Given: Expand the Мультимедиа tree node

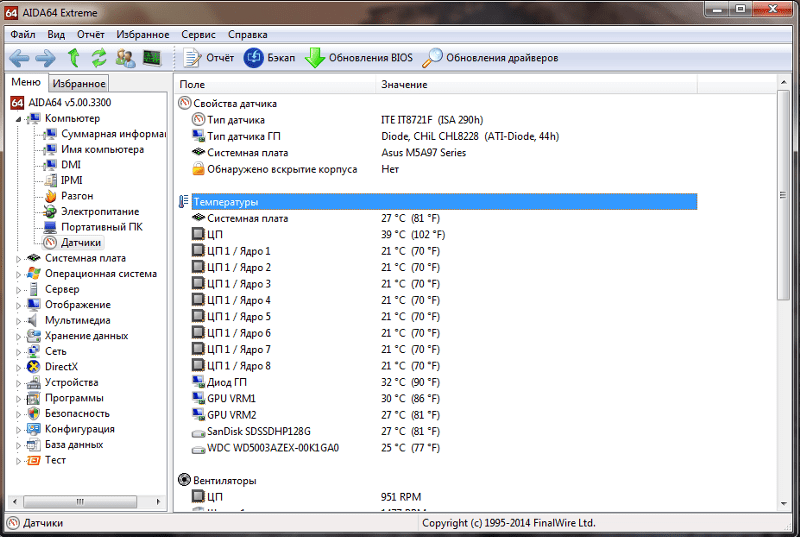Looking at the screenshot, I should click(x=18, y=321).
